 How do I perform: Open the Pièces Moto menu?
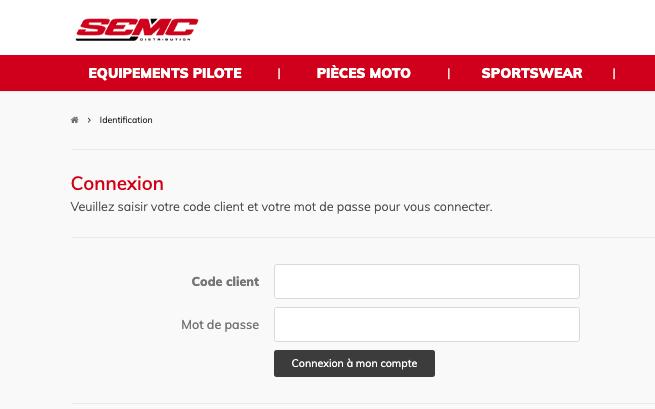363,73
